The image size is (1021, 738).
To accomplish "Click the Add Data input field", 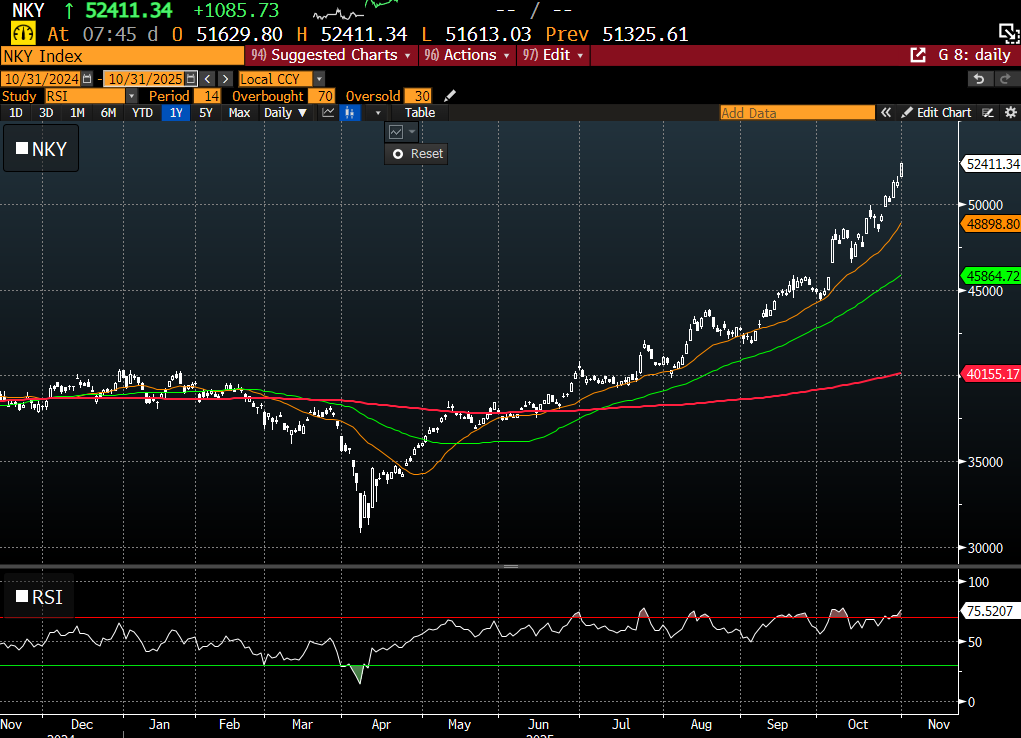I will (x=795, y=113).
